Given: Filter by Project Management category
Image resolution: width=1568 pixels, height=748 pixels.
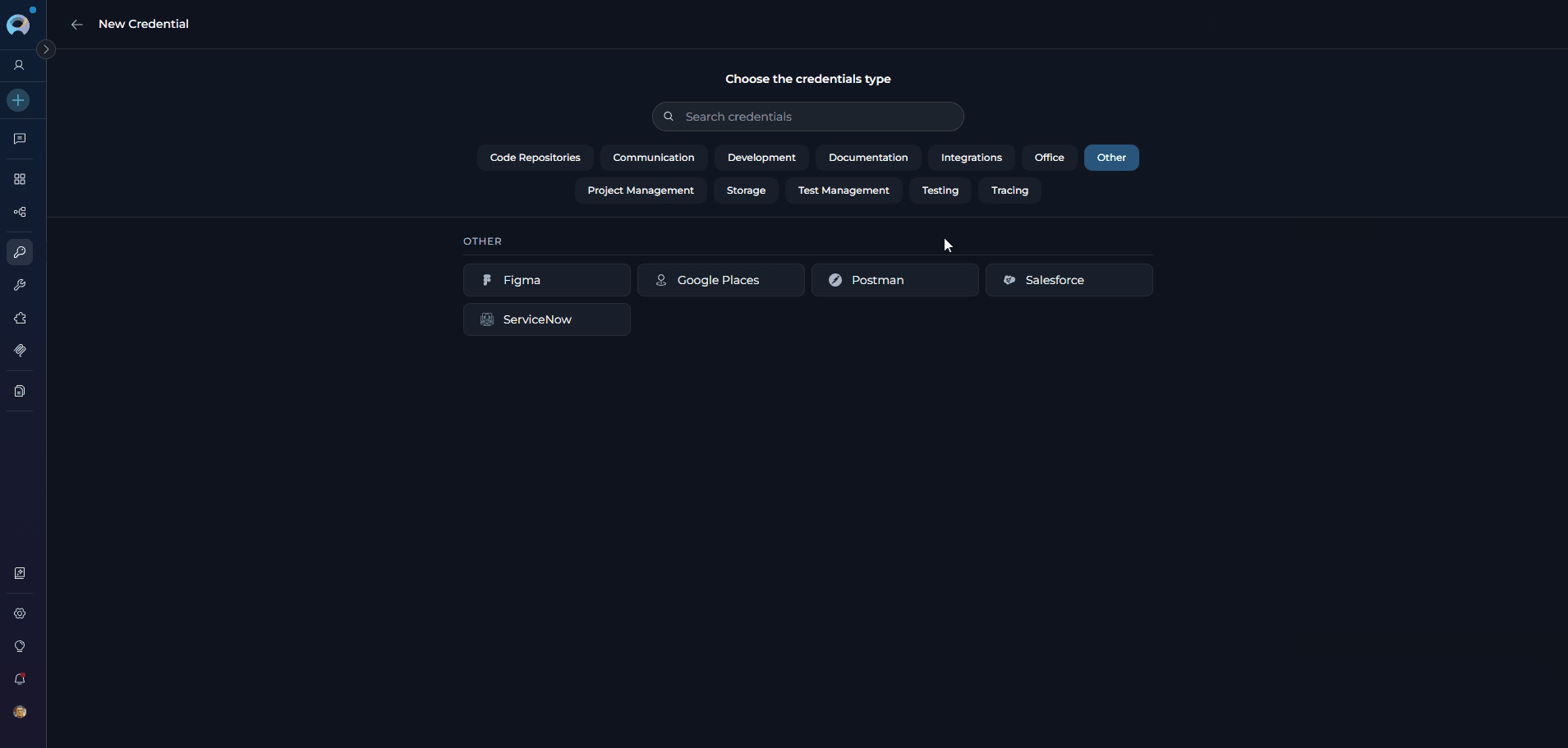Looking at the screenshot, I should point(641,190).
